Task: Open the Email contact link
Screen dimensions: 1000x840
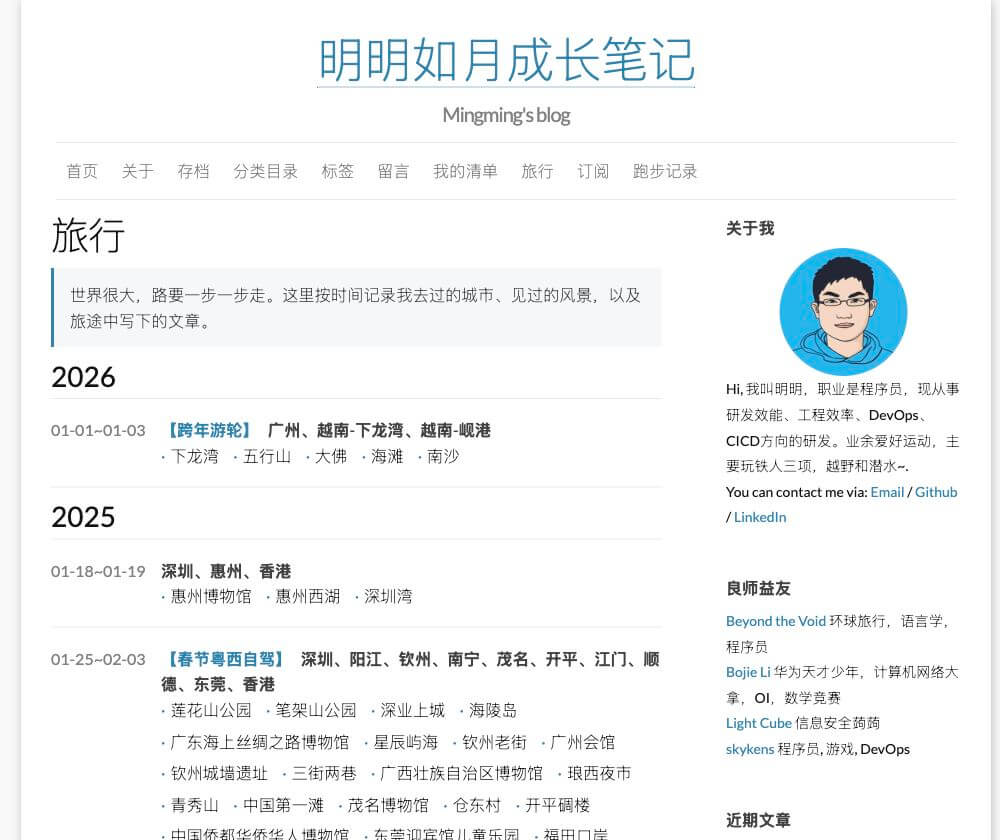Action: coord(887,492)
